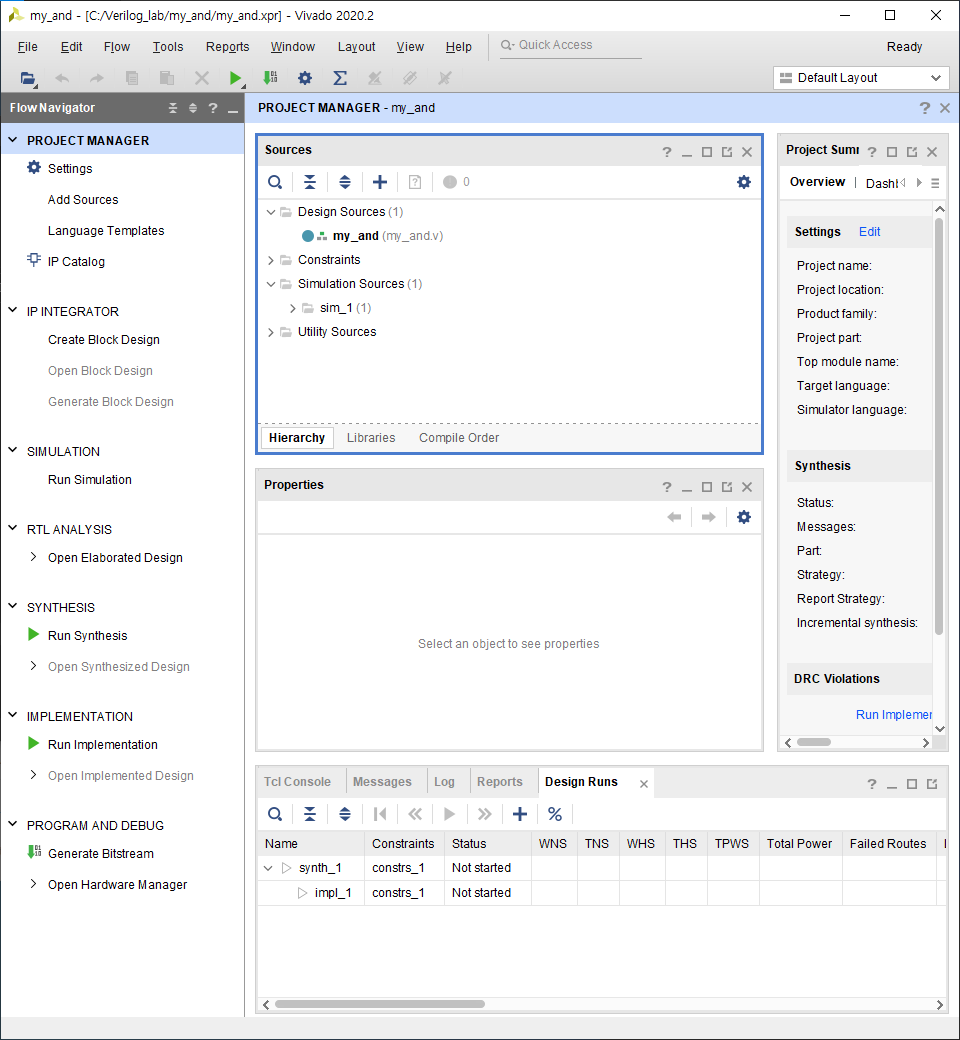Image resolution: width=960 pixels, height=1040 pixels.
Task: Collapse all in the Sources panel toolbar
Action: (310, 182)
